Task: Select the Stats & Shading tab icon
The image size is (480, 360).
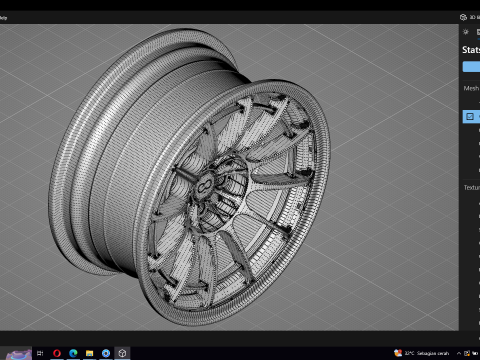Action: click(478, 32)
